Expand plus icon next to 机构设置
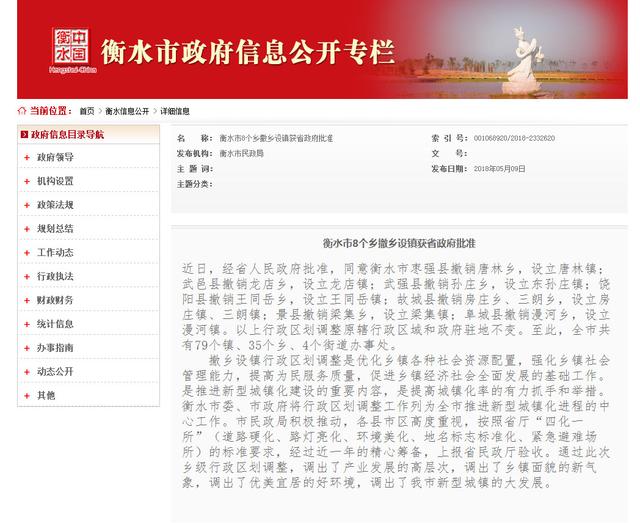 pos(27,181)
